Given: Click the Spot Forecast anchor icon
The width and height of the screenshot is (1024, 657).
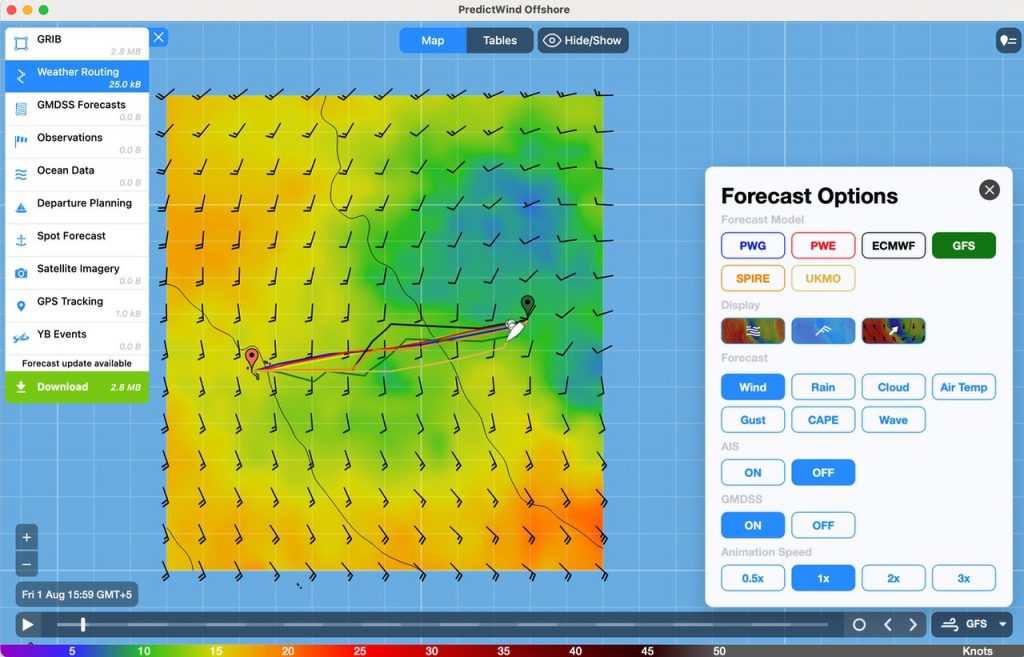Looking at the screenshot, I should 21,240.
